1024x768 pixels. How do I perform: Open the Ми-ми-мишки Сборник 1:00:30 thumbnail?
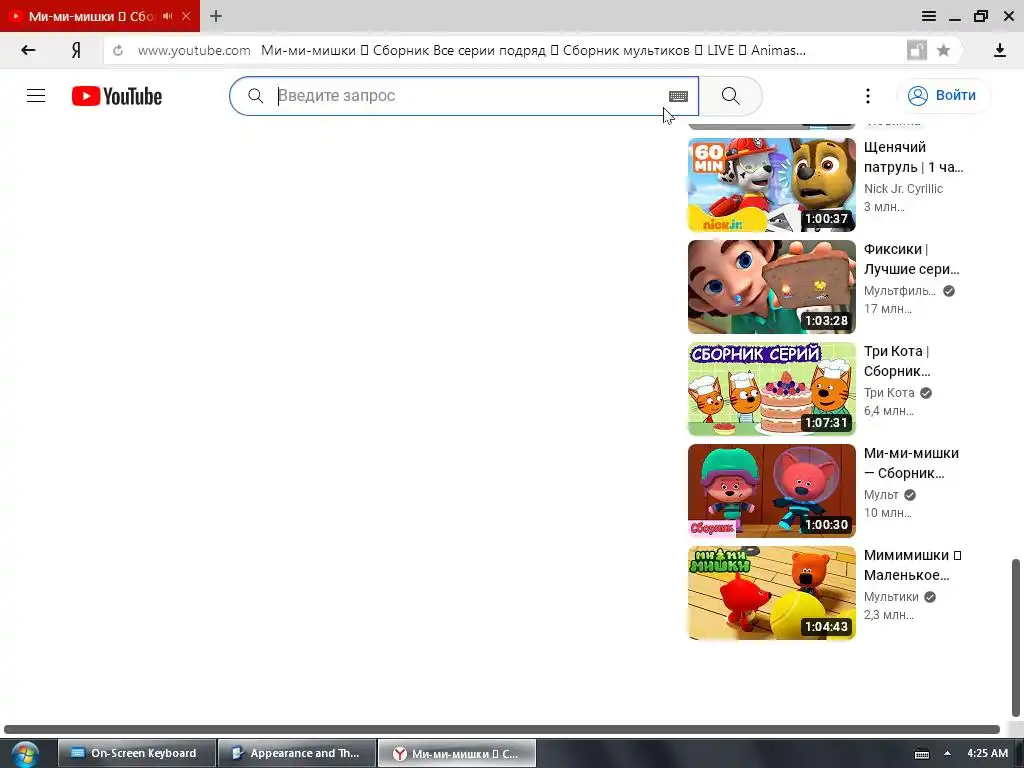771,490
